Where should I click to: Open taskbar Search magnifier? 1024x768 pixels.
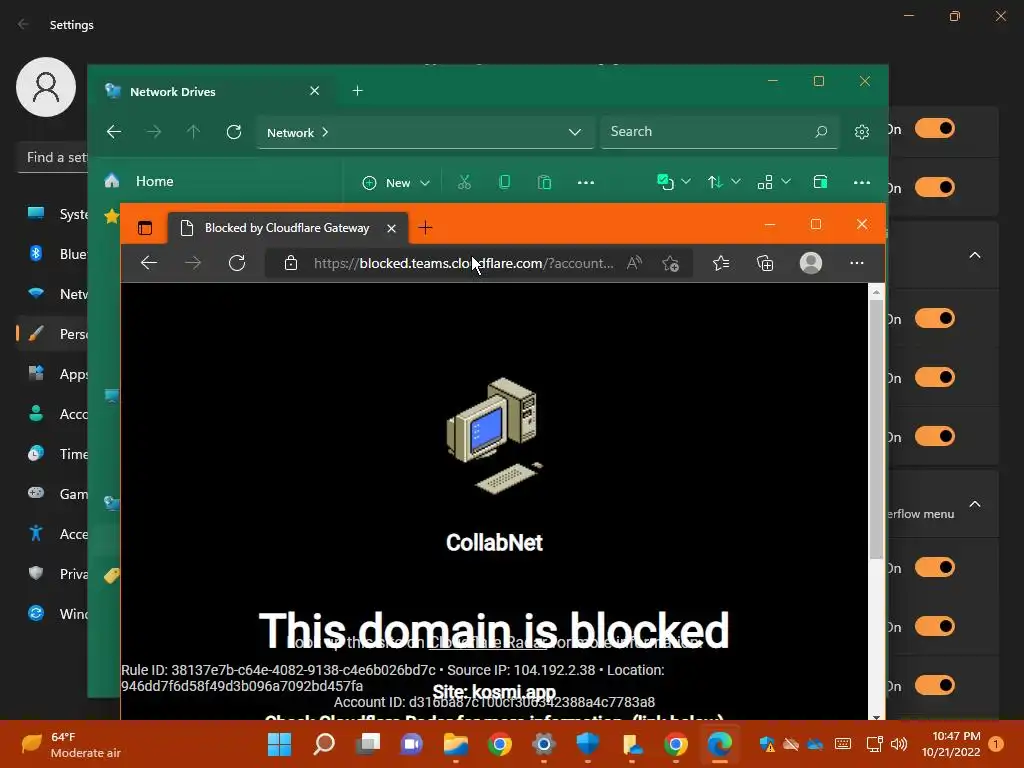pyautogui.click(x=324, y=744)
